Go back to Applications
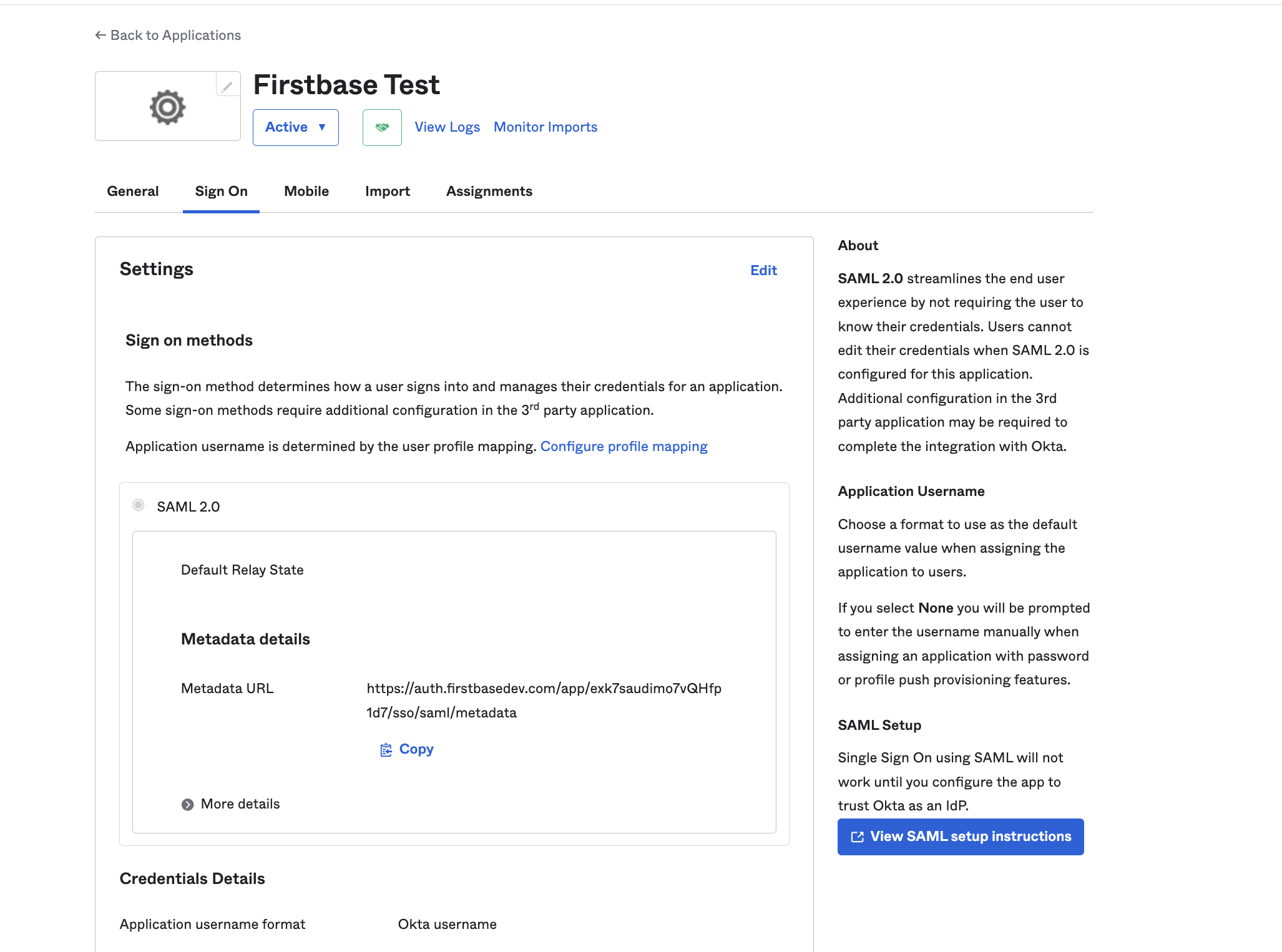 [168, 35]
